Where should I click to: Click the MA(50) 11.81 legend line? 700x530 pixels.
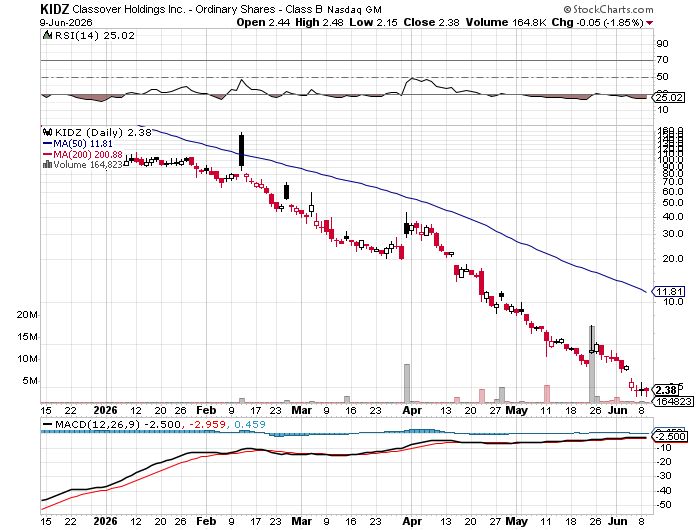77,144
